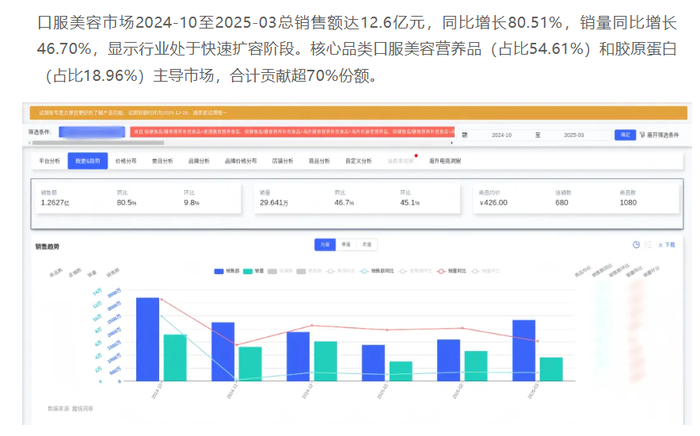Image resolution: width=700 pixels, height=436 pixels.
Task: Click the horizontal filter scrollbar thumb
Action: (98, 143)
